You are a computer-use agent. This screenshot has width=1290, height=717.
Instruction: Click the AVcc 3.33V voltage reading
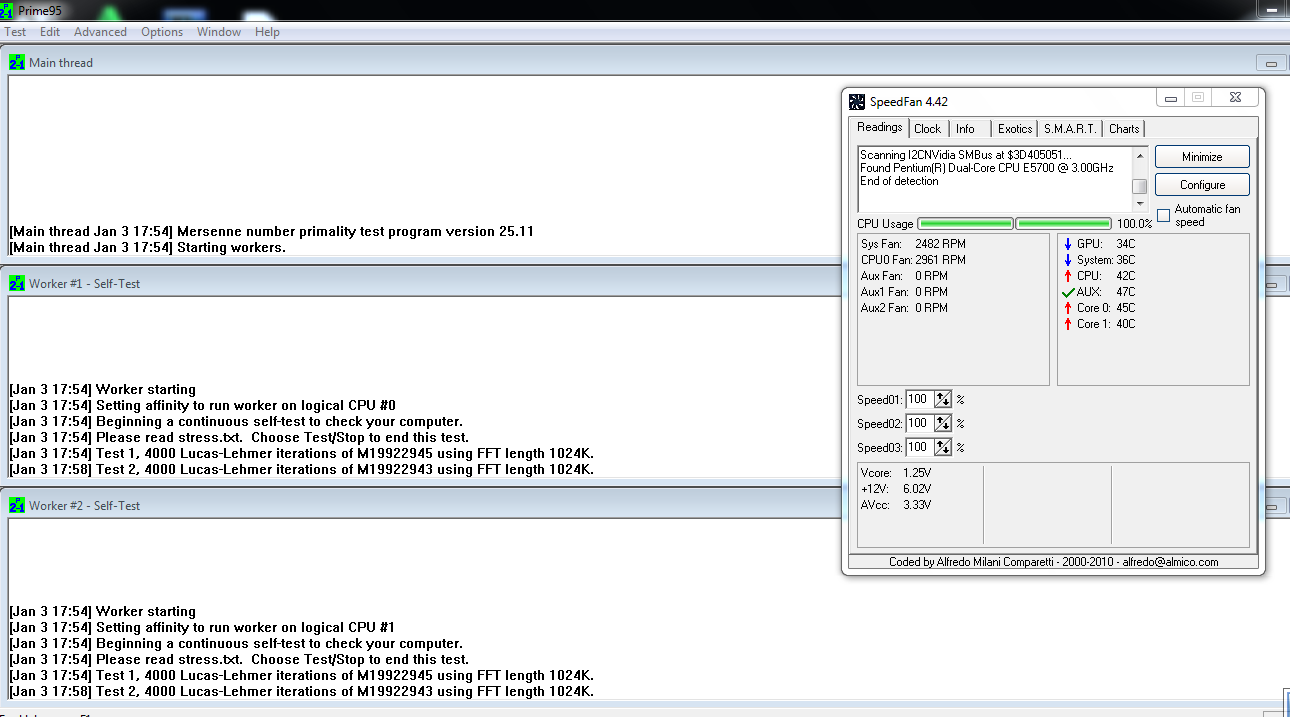pyautogui.click(x=896, y=504)
